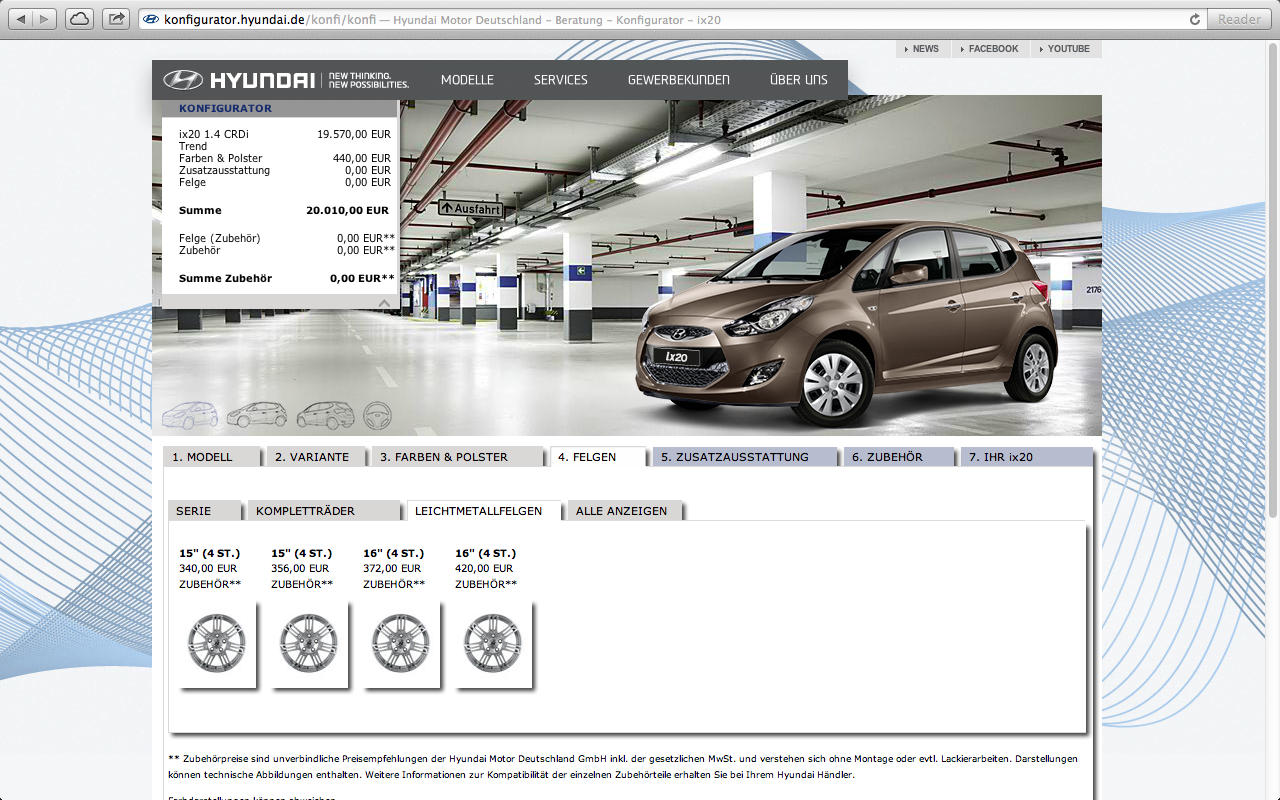The width and height of the screenshot is (1280, 800).
Task: Select the LEICHTMETALLFELGEN sub-tab
Action: tap(484, 511)
